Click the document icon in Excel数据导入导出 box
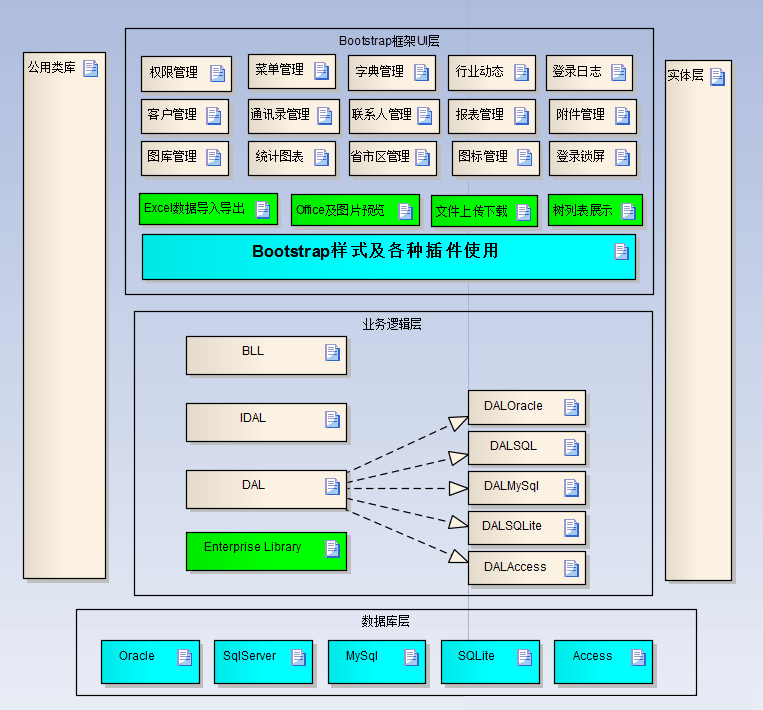This screenshot has height=710, width=763. 263,210
